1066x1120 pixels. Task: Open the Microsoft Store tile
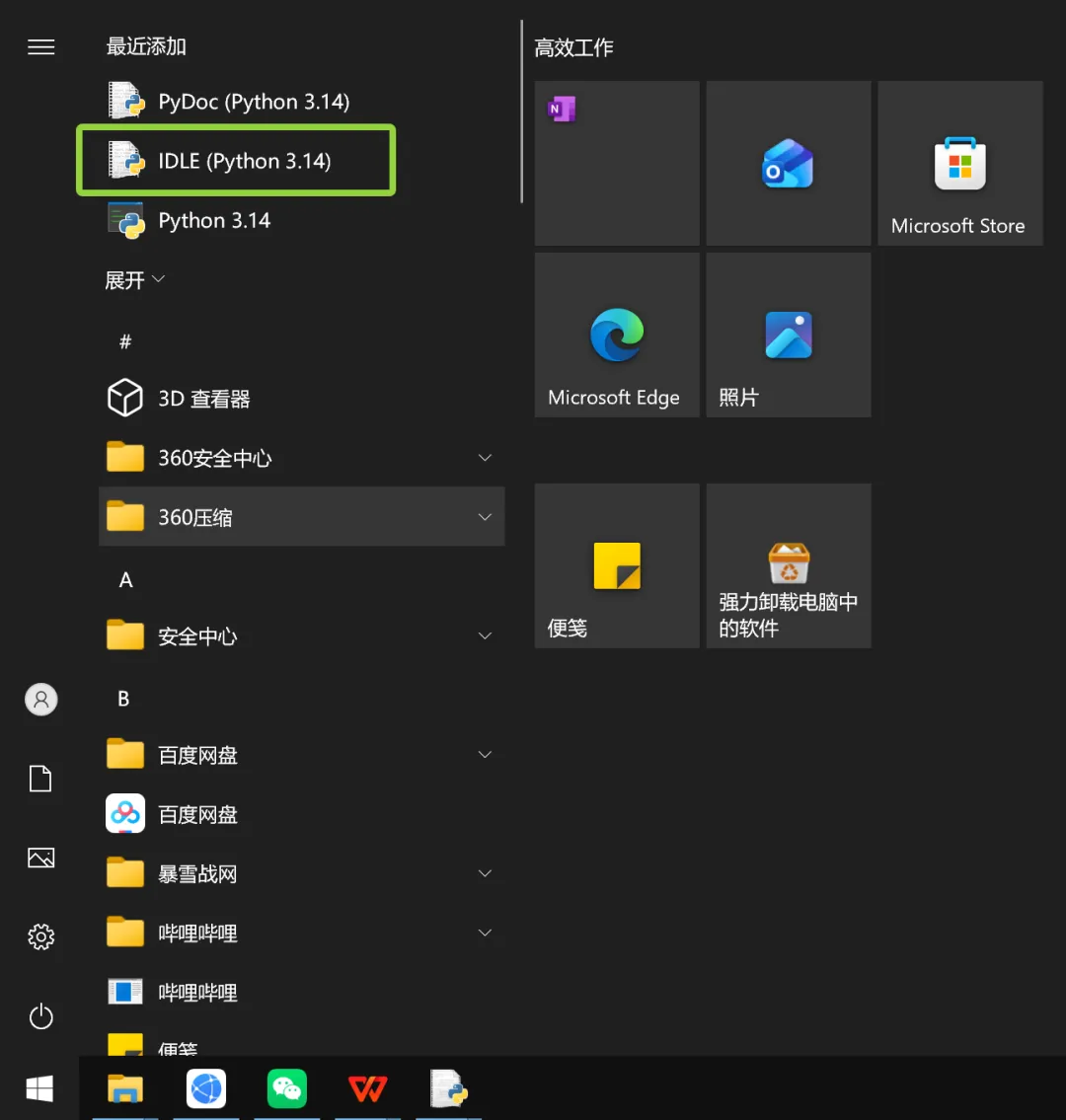(960, 163)
